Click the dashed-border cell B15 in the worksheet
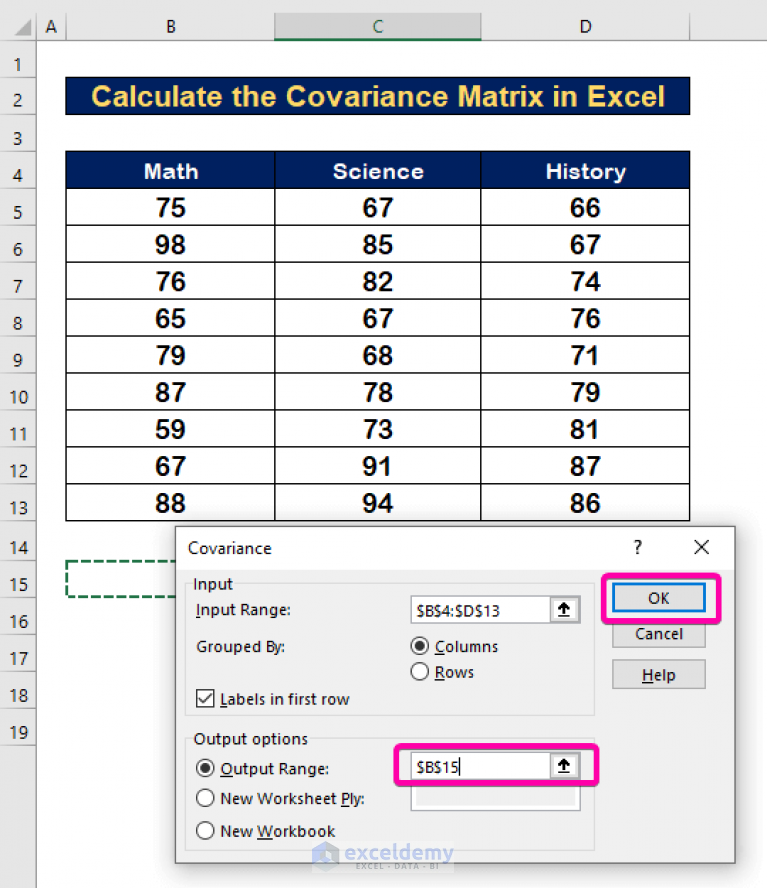The height and width of the screenshot is (888, 767). click(x=121, y=579)
